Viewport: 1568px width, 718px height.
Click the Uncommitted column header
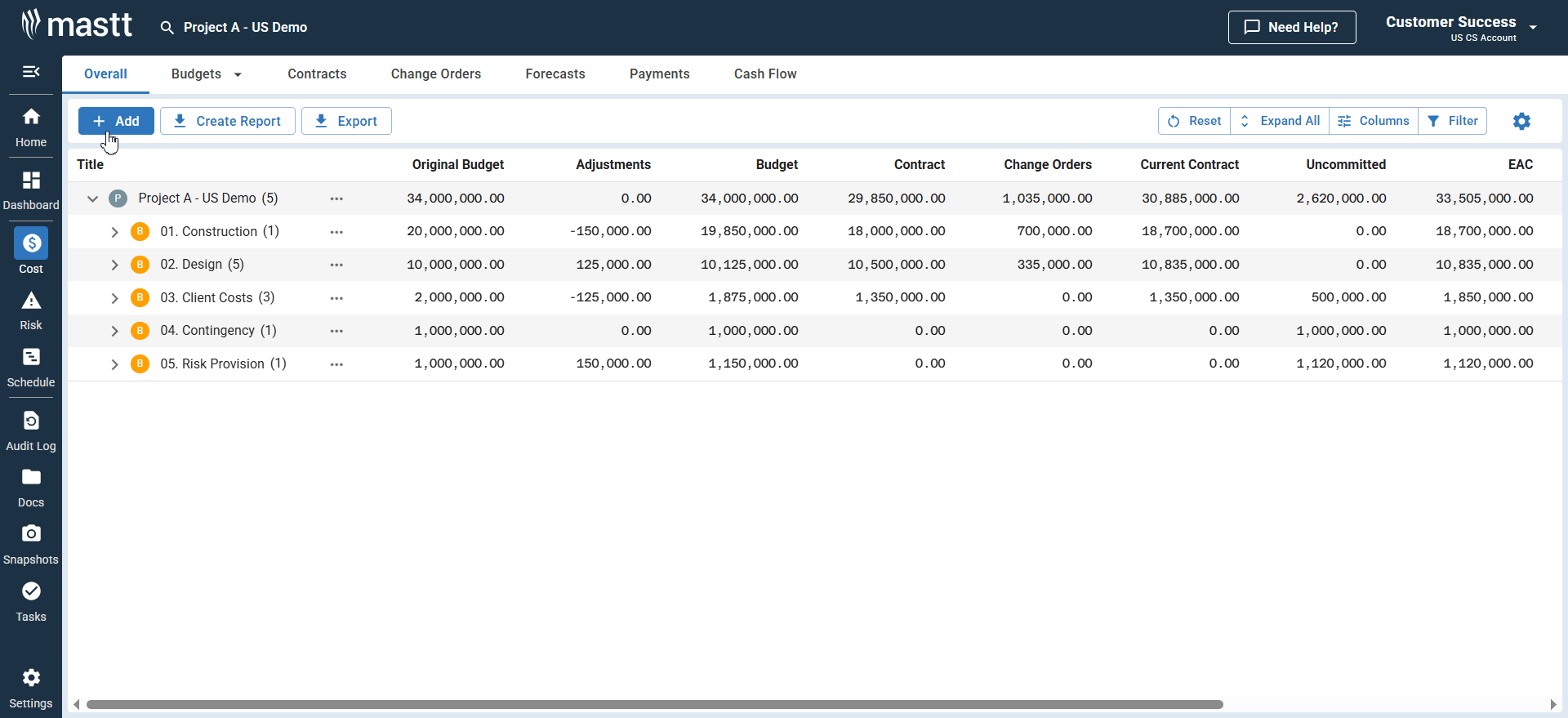(x=1346, y=165)
